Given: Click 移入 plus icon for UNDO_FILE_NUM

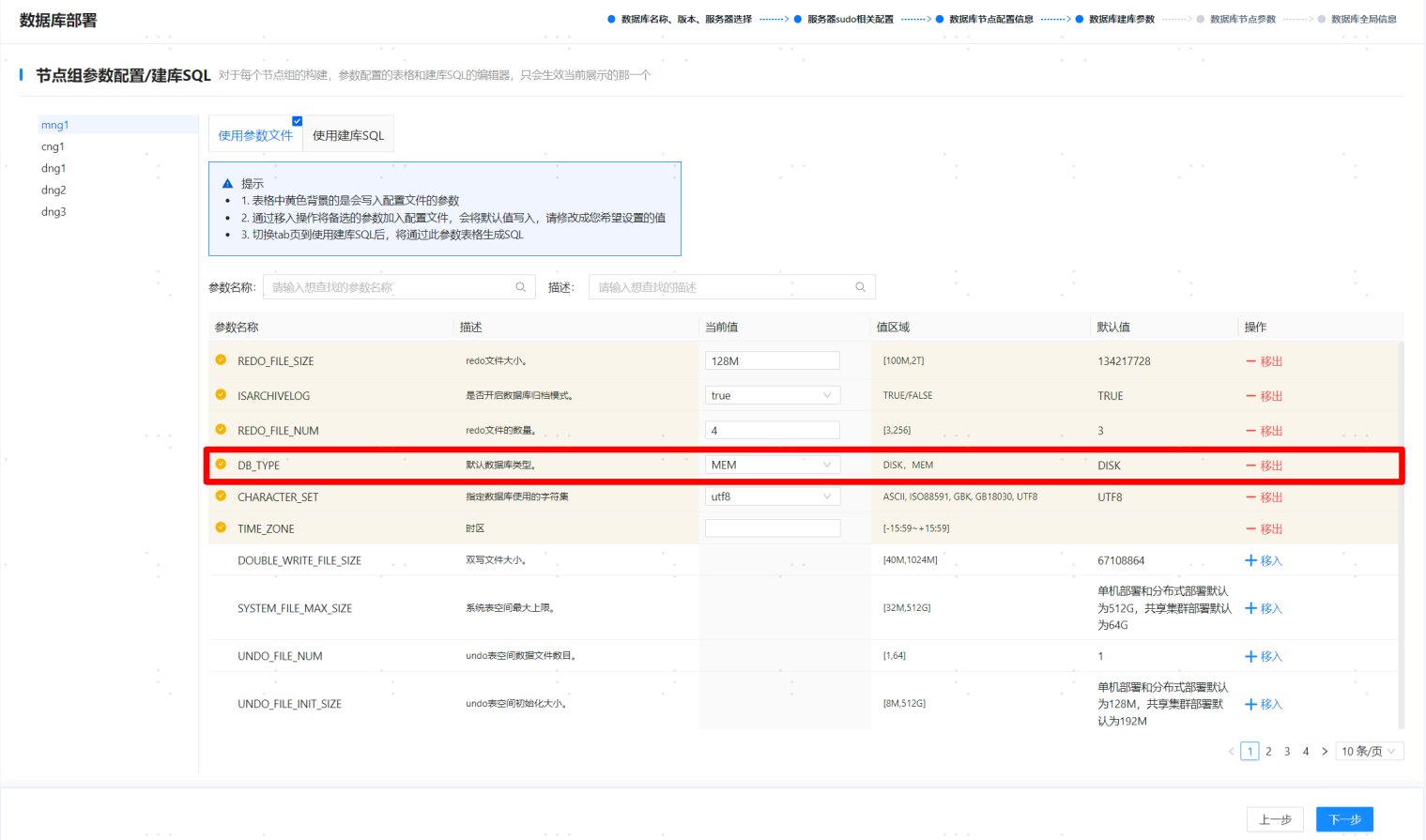Looking at the screenshot, I should tap(1250, 656).
